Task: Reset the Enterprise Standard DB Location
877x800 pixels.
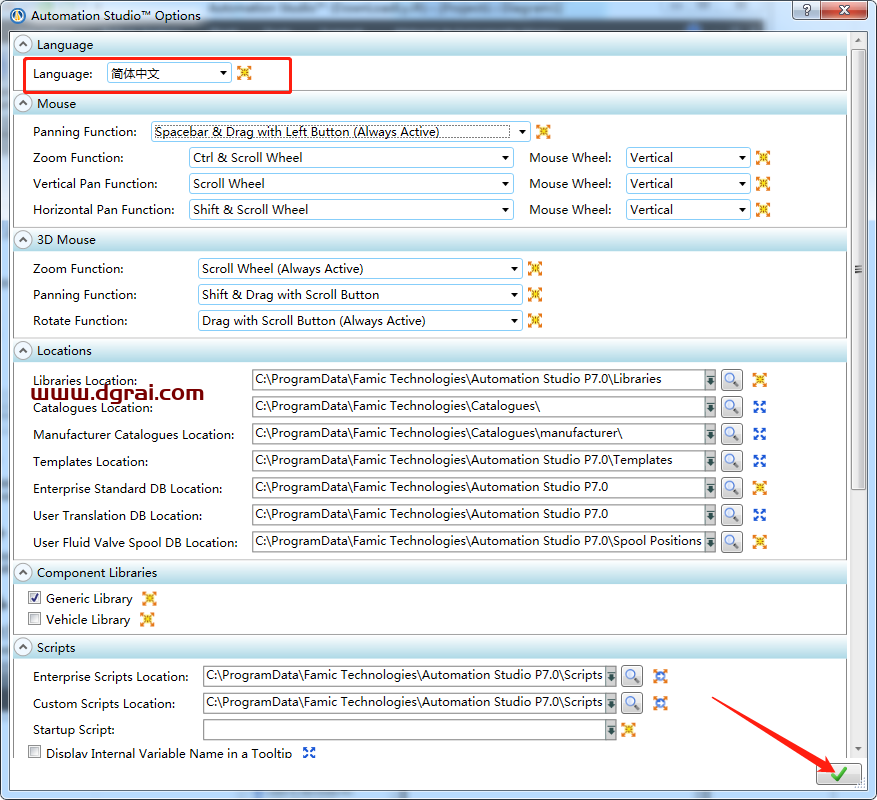Action: [x=759, y=488]
